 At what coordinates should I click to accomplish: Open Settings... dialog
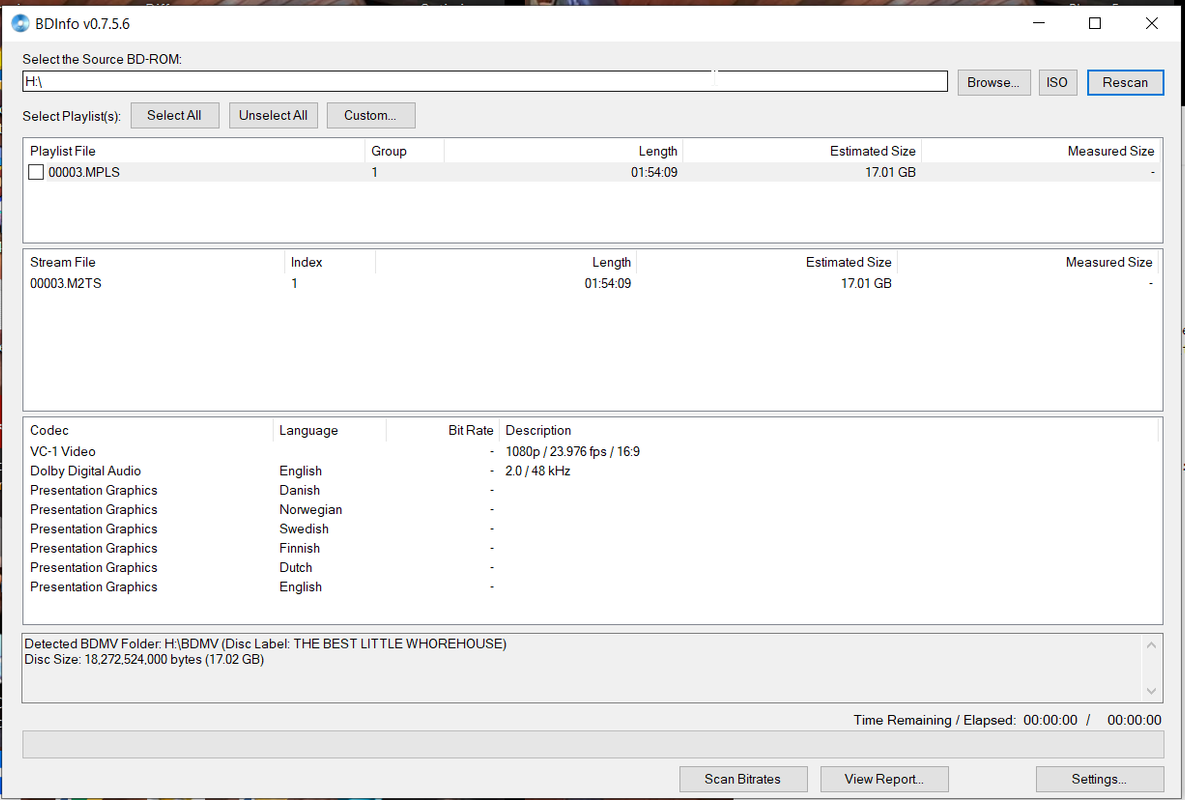pos(1099,779)
